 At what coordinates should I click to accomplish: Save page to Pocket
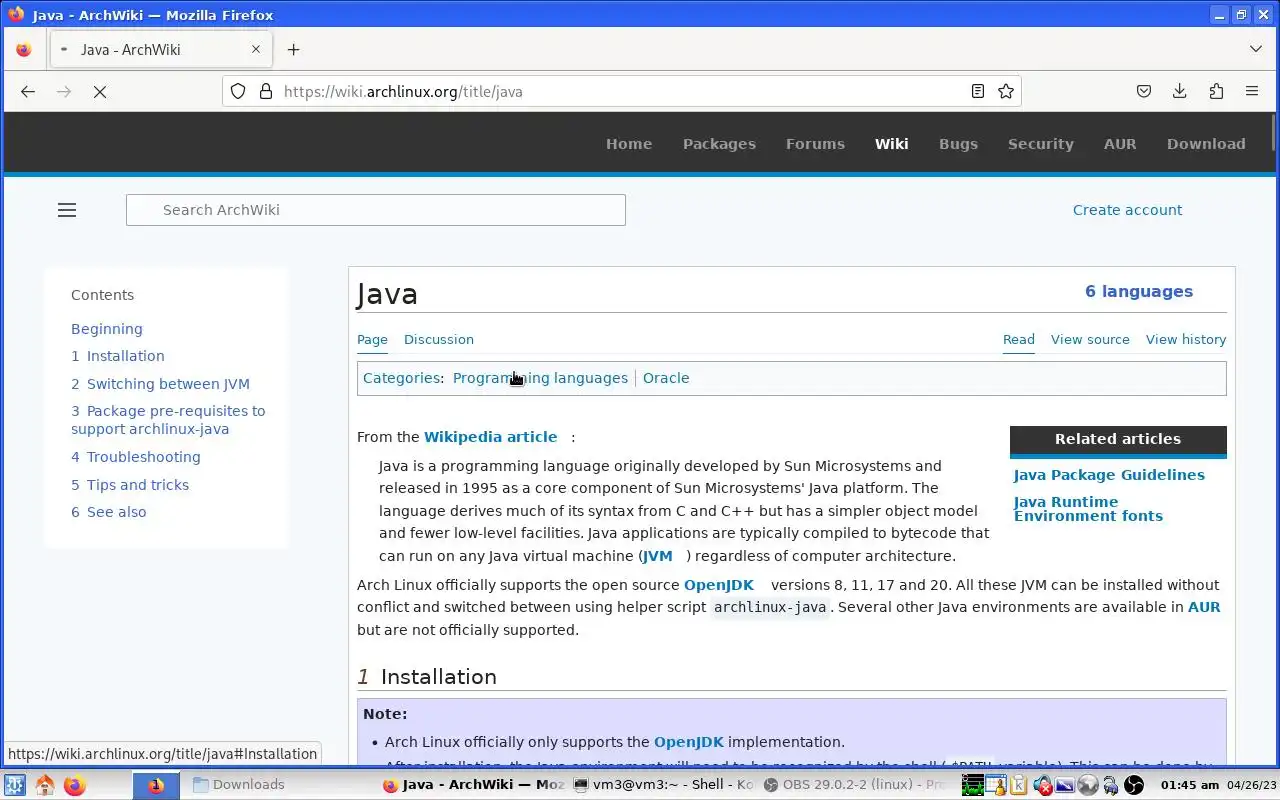click(1144, 91)
